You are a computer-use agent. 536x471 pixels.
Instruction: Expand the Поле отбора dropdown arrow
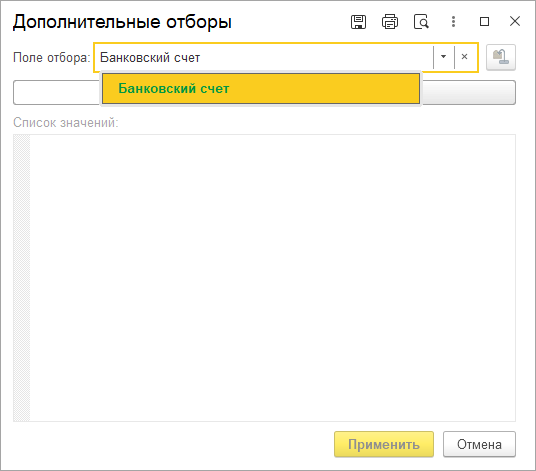(x=443, y=57)
